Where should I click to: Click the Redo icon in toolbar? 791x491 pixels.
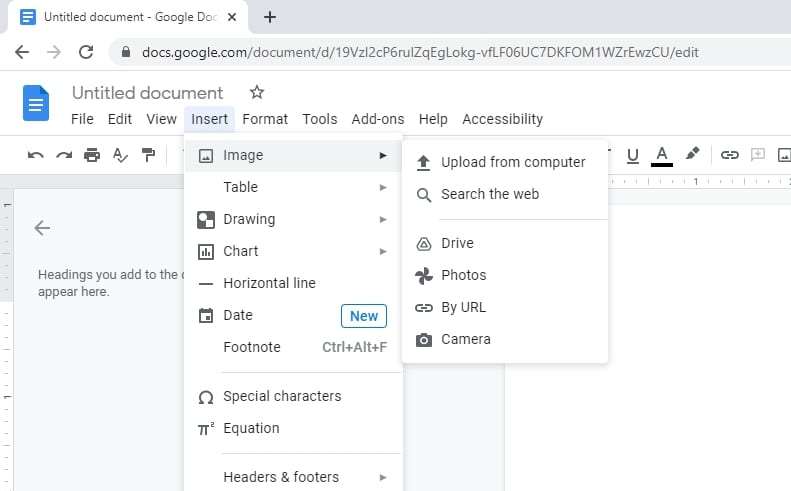64,155
